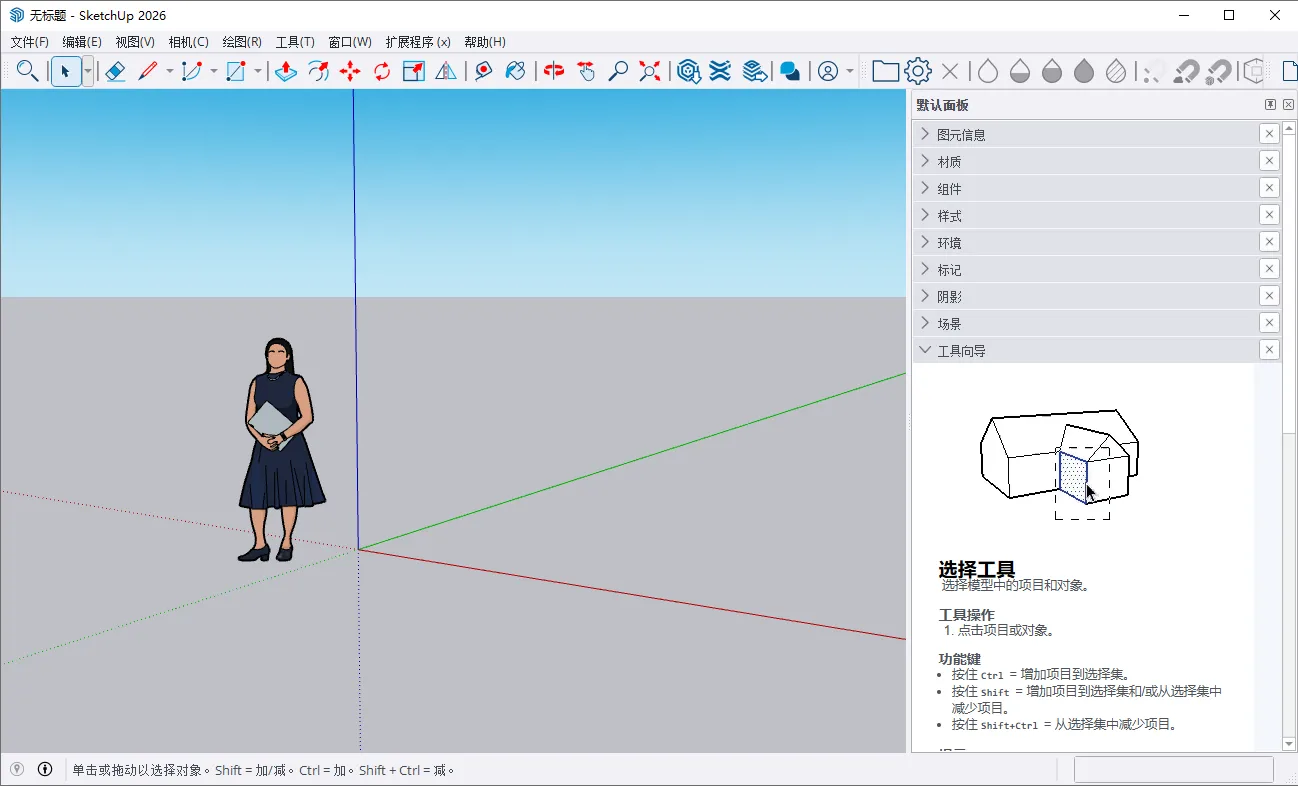Select the Eraser tool
1298x786 pixels.
pos(115,71)
